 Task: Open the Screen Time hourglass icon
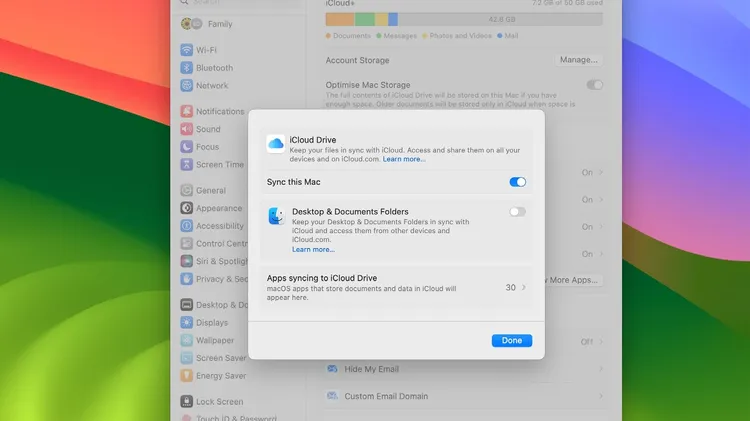tap(187, 164)
